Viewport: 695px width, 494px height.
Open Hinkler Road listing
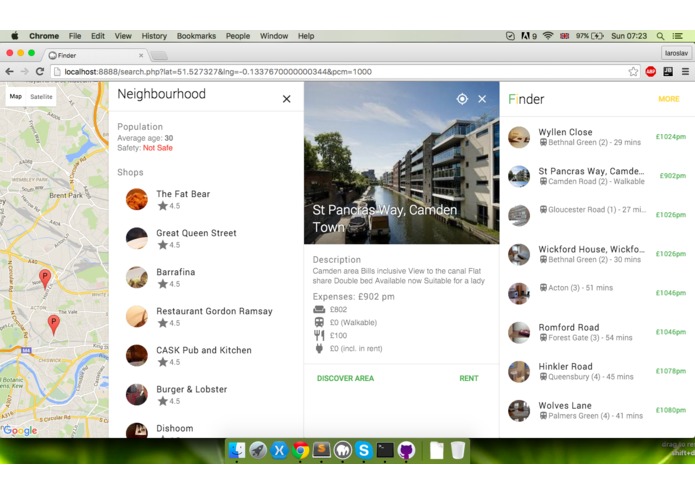pos(597,371)
